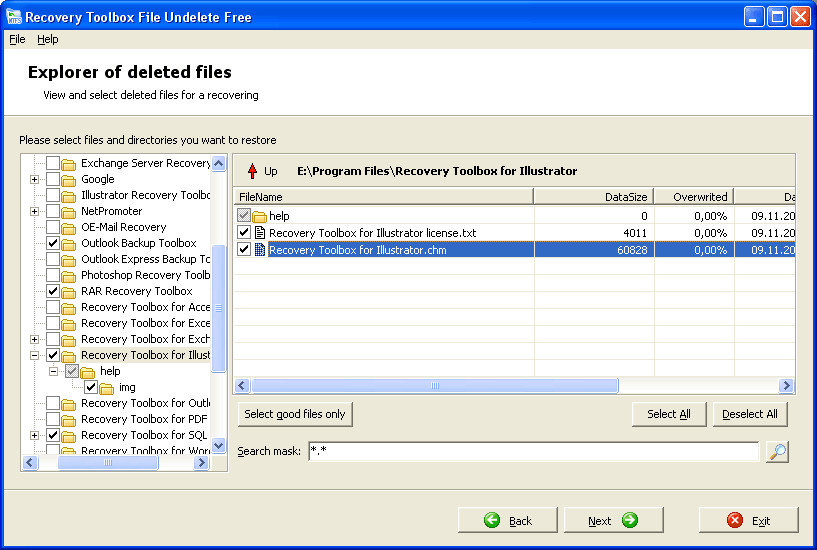Image resolution: width=817 pixels, height=550 pixels.
Task: Click the red Exit cross icon
Action: coord(735,520)
